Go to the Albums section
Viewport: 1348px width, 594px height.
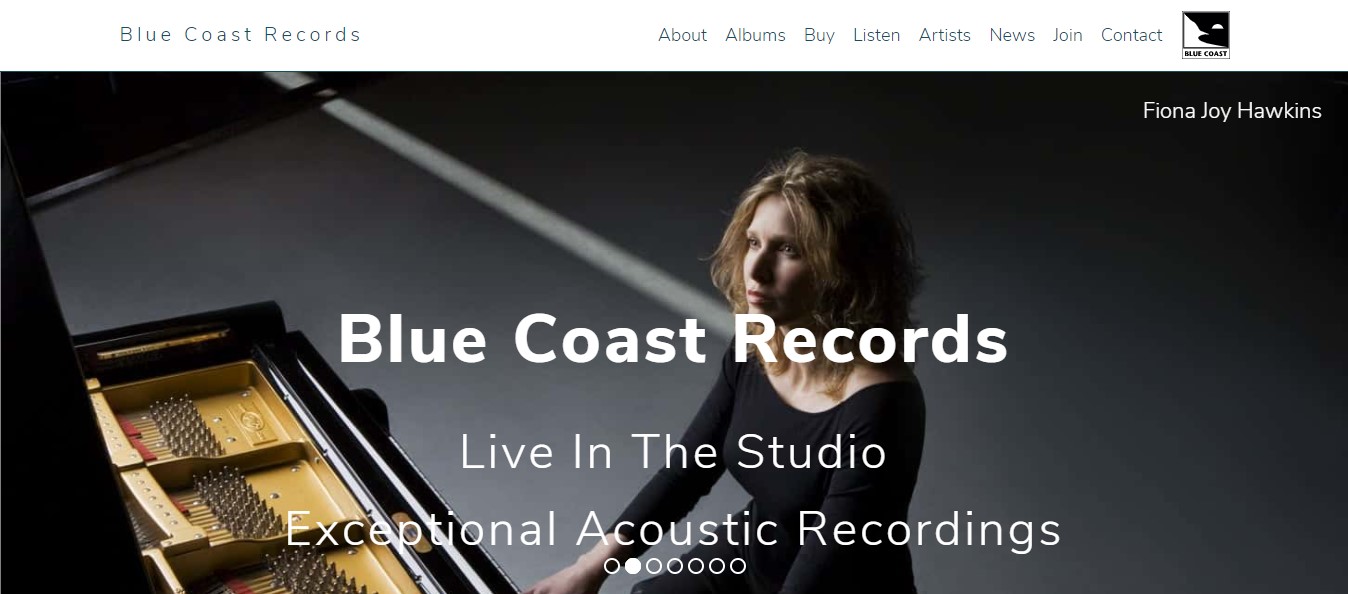point(755,35)
